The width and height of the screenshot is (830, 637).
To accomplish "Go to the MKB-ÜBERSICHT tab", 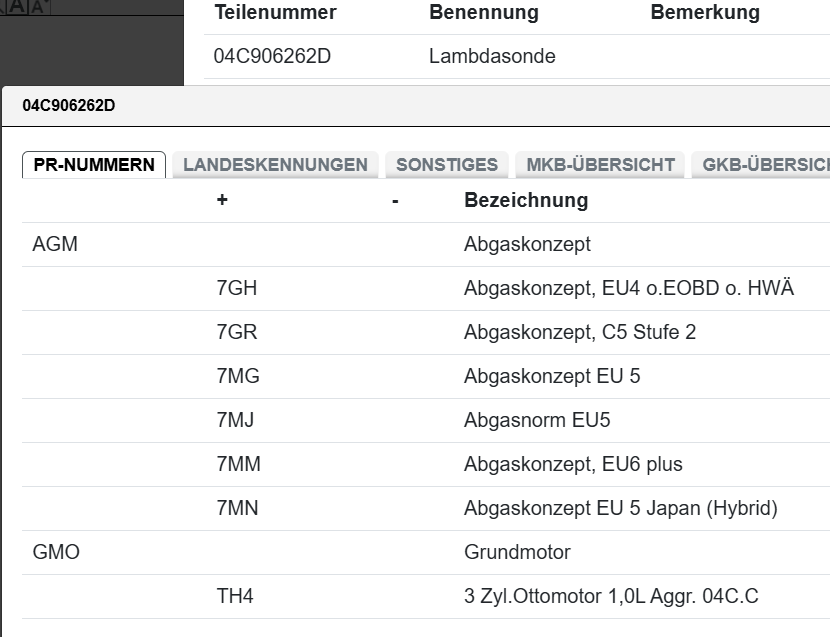I will [600, 165].
